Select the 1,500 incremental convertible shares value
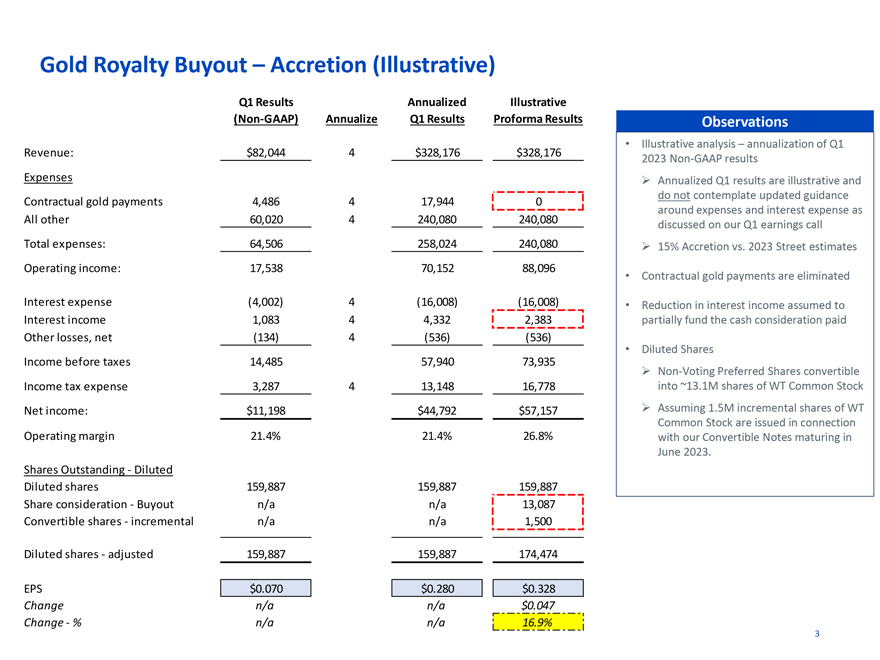Viewport: 880px width, 660px height. point(538,521)
